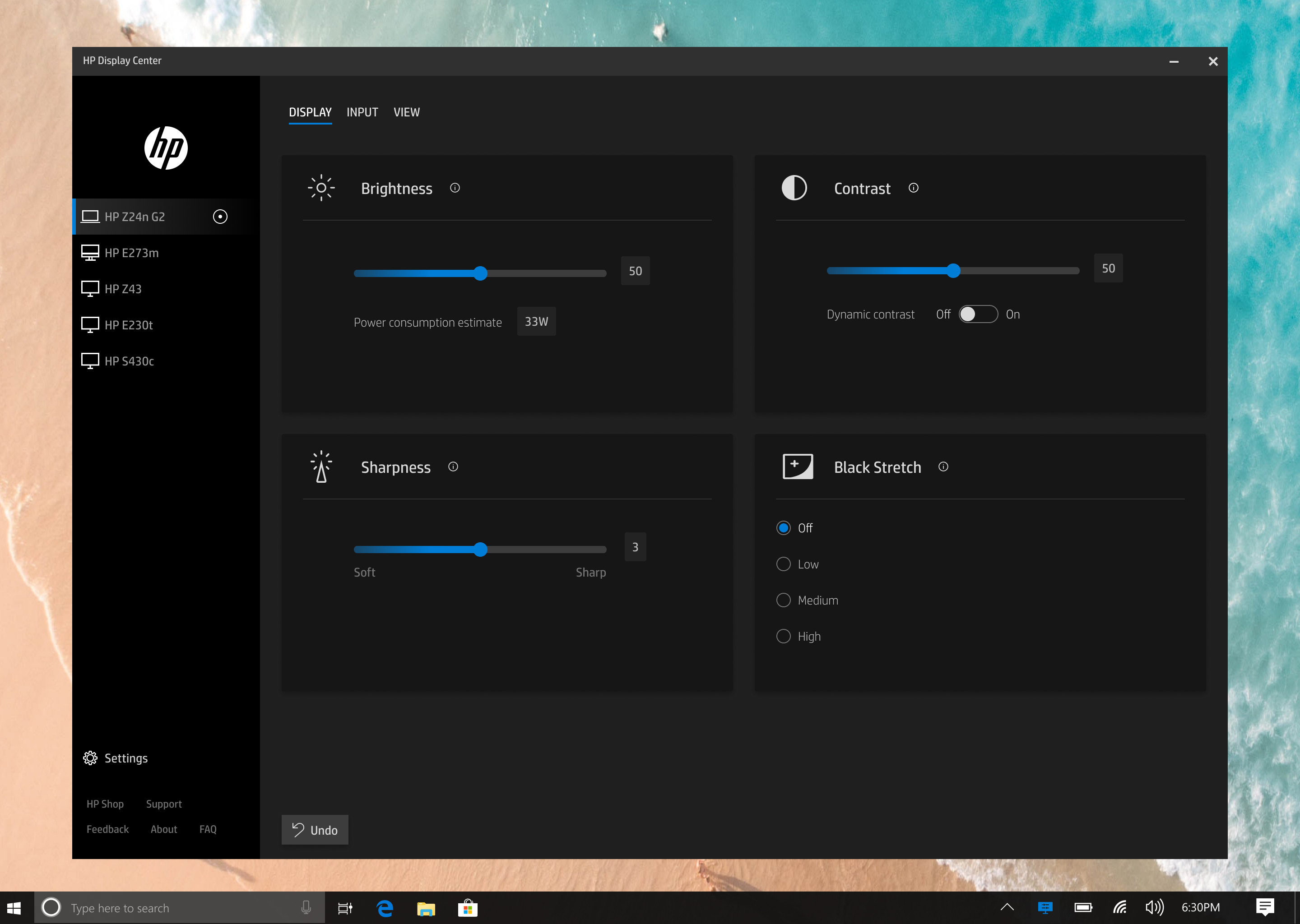Show info for Sharpness
The width and height of the screenshot is (1300, 924).
pyautogui.click(x=453, y=467)
